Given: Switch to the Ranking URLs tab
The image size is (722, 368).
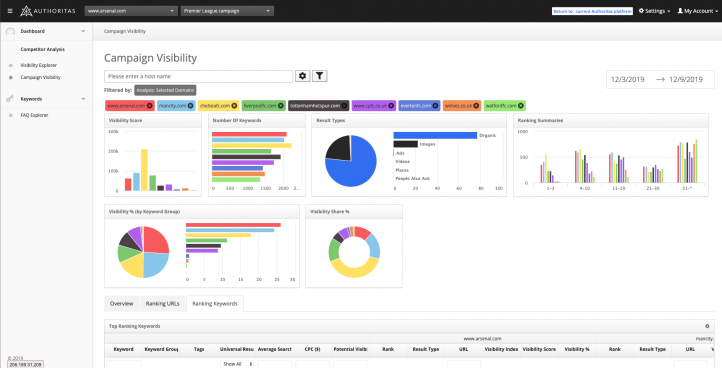Looking at the screenshot, I should (x=163, y=304).
